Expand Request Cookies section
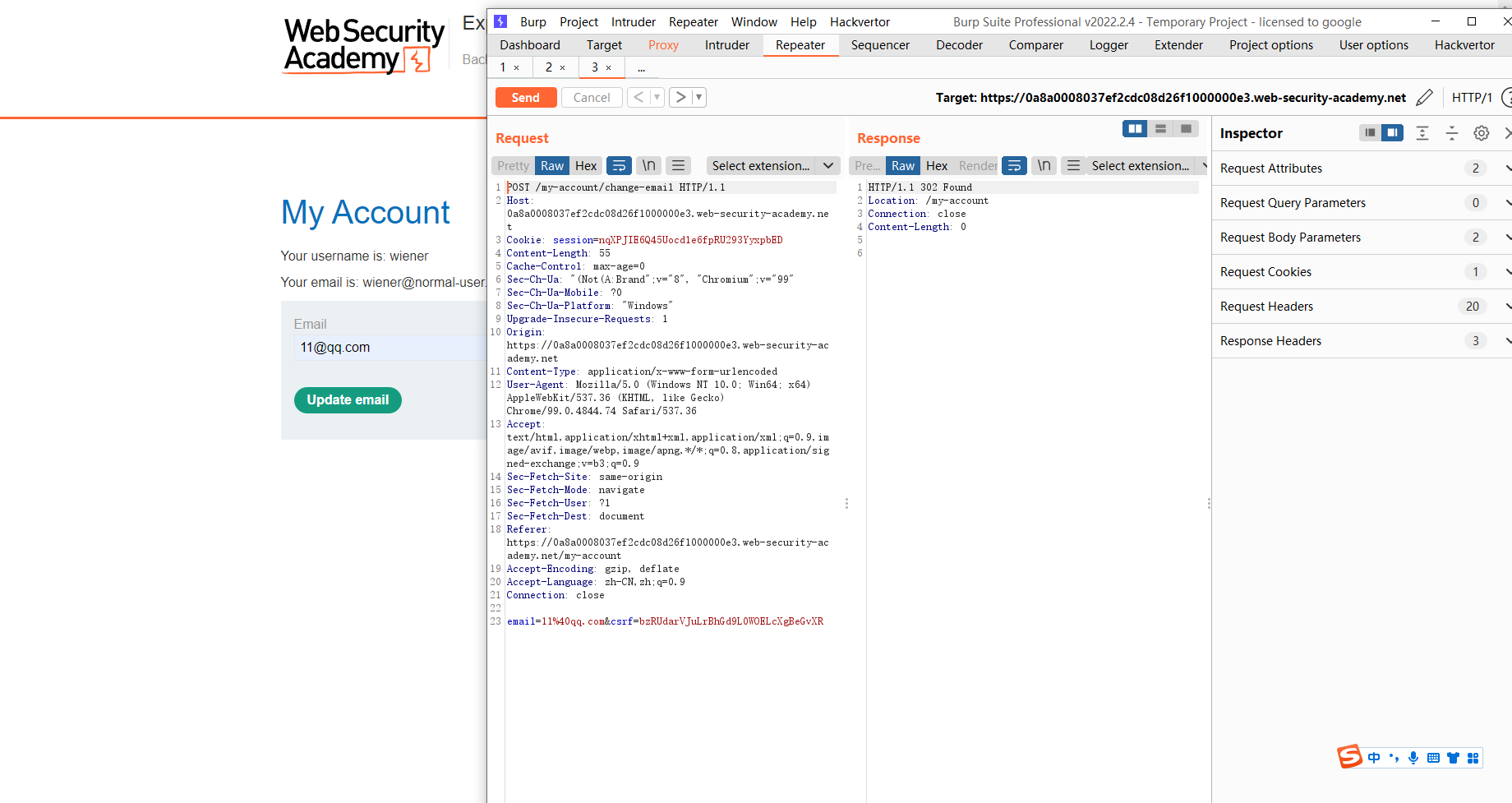 pyautogui.click(x=1362, y=272)
